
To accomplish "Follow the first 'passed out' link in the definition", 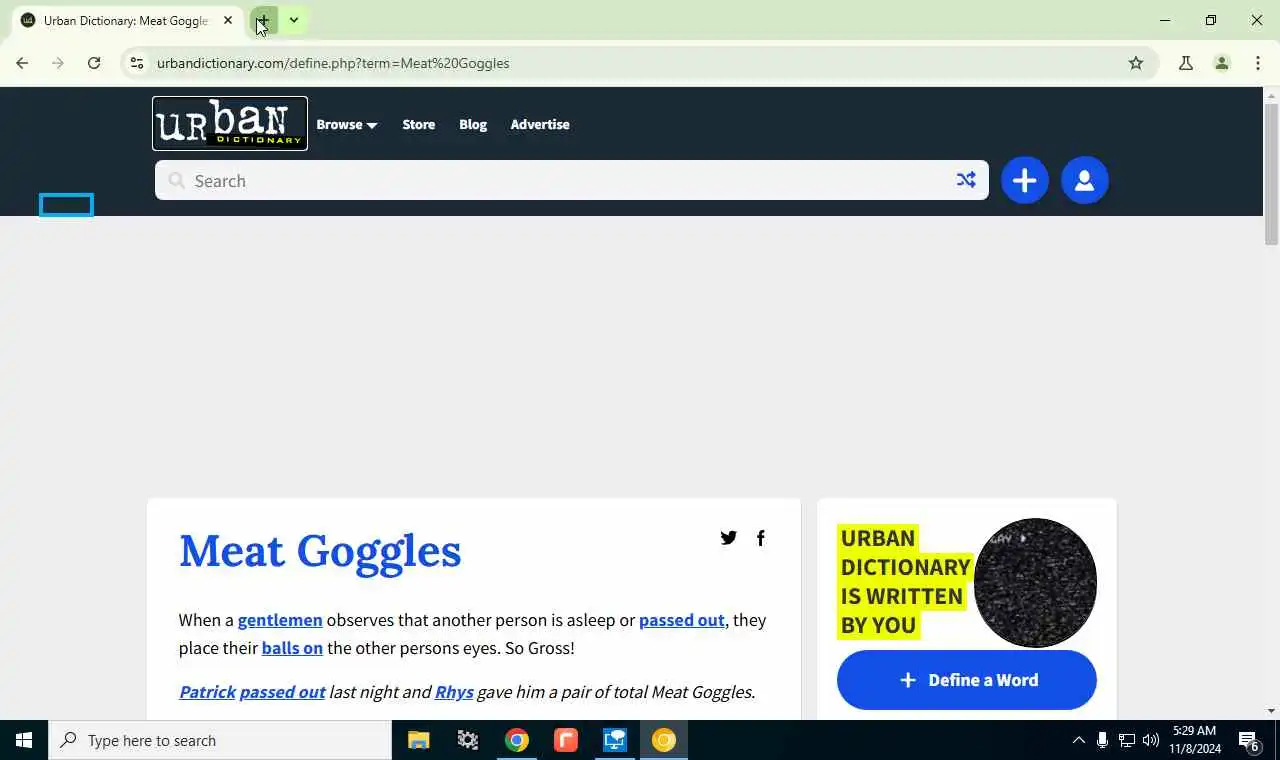I will (x=682, y=620).
